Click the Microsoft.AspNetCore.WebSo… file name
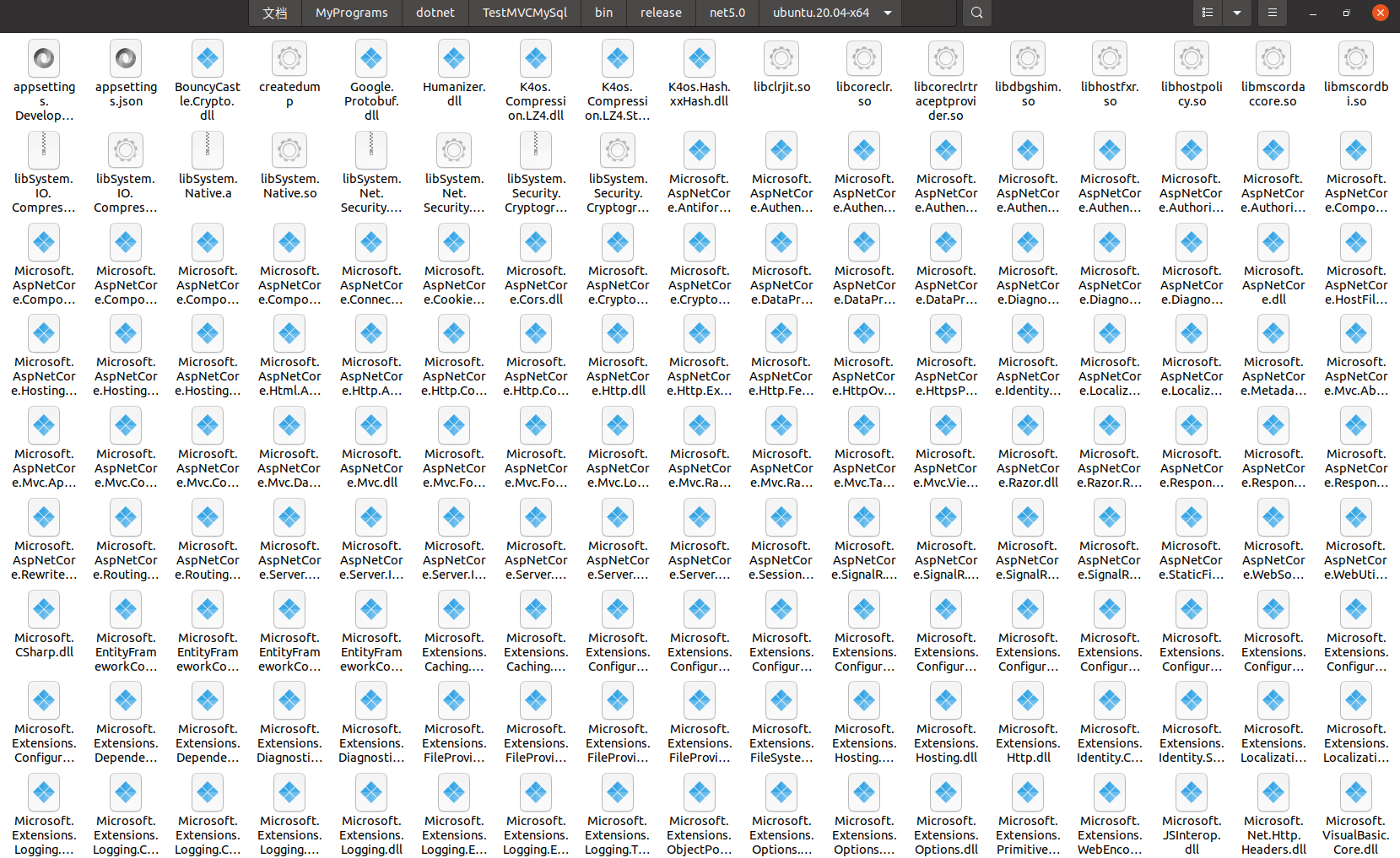This screenshot has height=858, width=1400. pos(1273,560)
